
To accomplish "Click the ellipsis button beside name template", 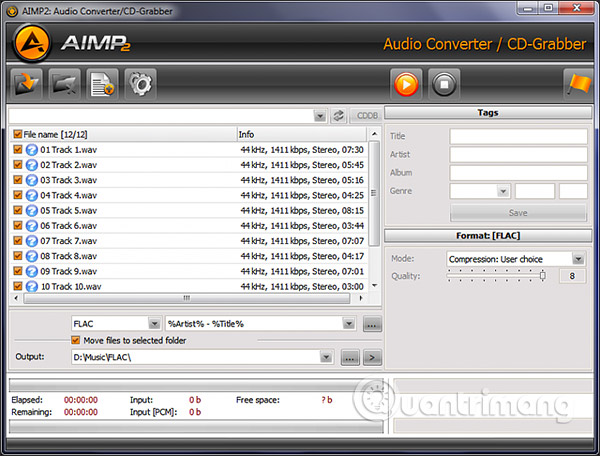I will (372, 324).
